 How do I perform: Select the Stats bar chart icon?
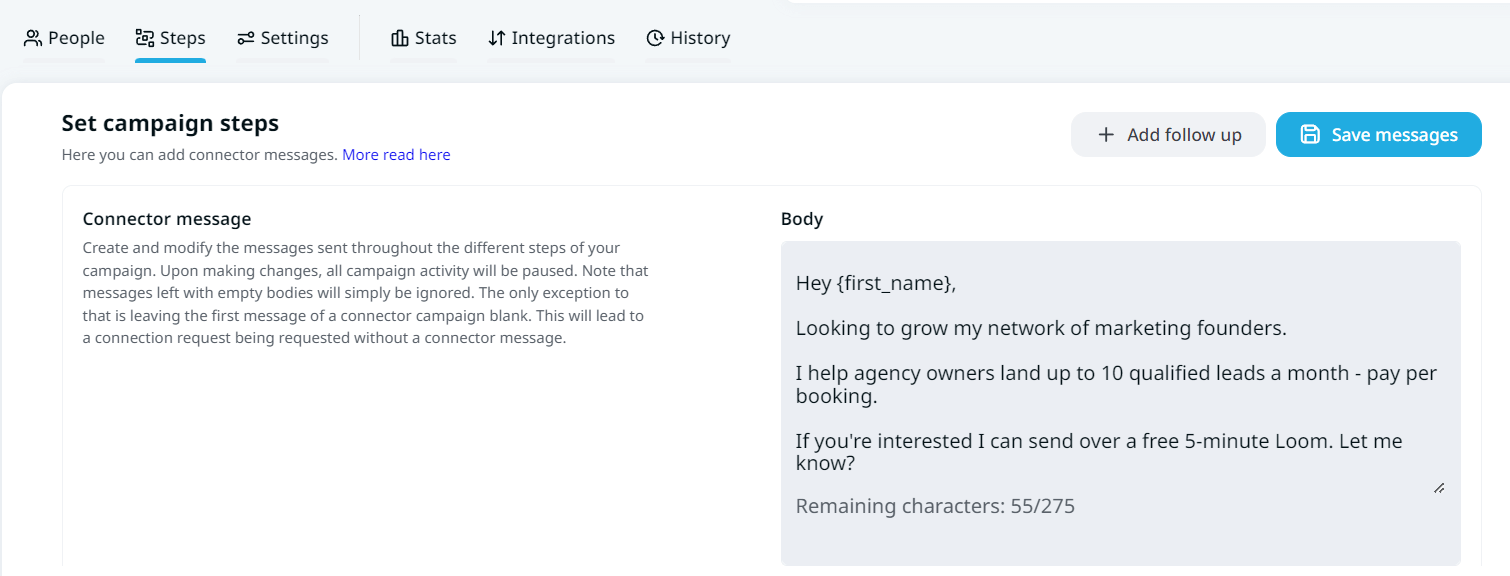pos(399,37)
